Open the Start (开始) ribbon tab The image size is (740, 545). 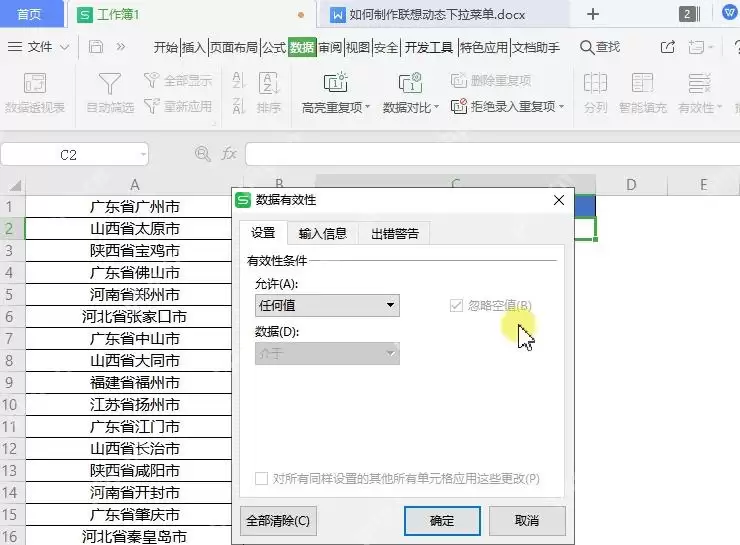166,47
